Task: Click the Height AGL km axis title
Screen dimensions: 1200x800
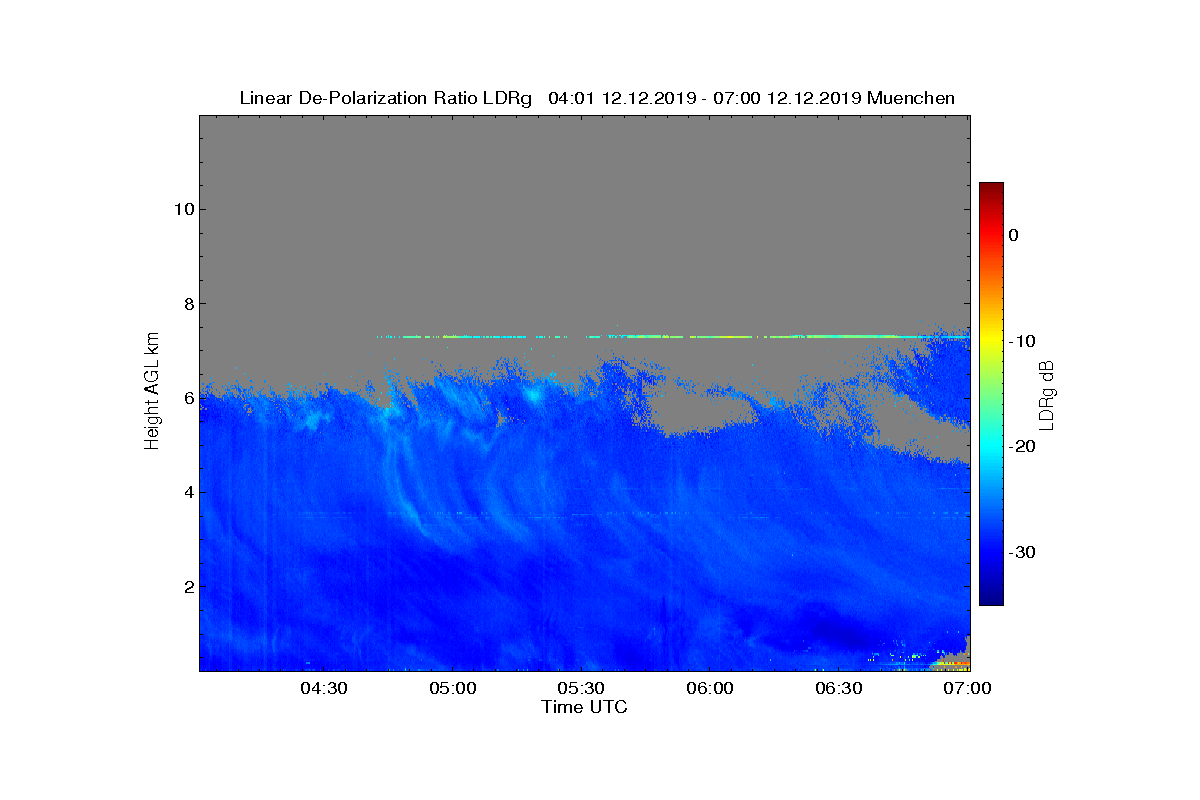Action: pos(152,392)
